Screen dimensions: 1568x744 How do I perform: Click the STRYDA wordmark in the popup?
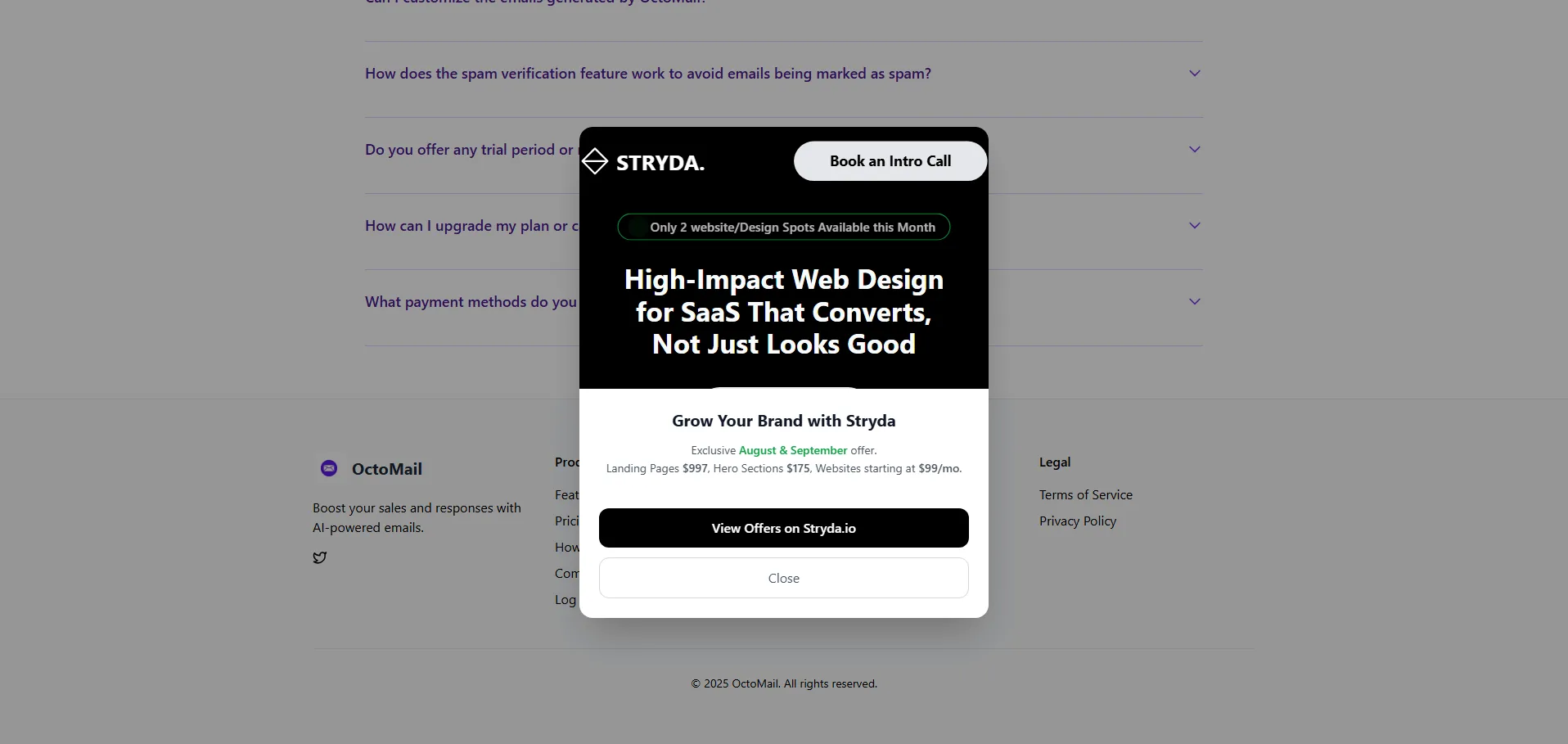click(660, 163)
